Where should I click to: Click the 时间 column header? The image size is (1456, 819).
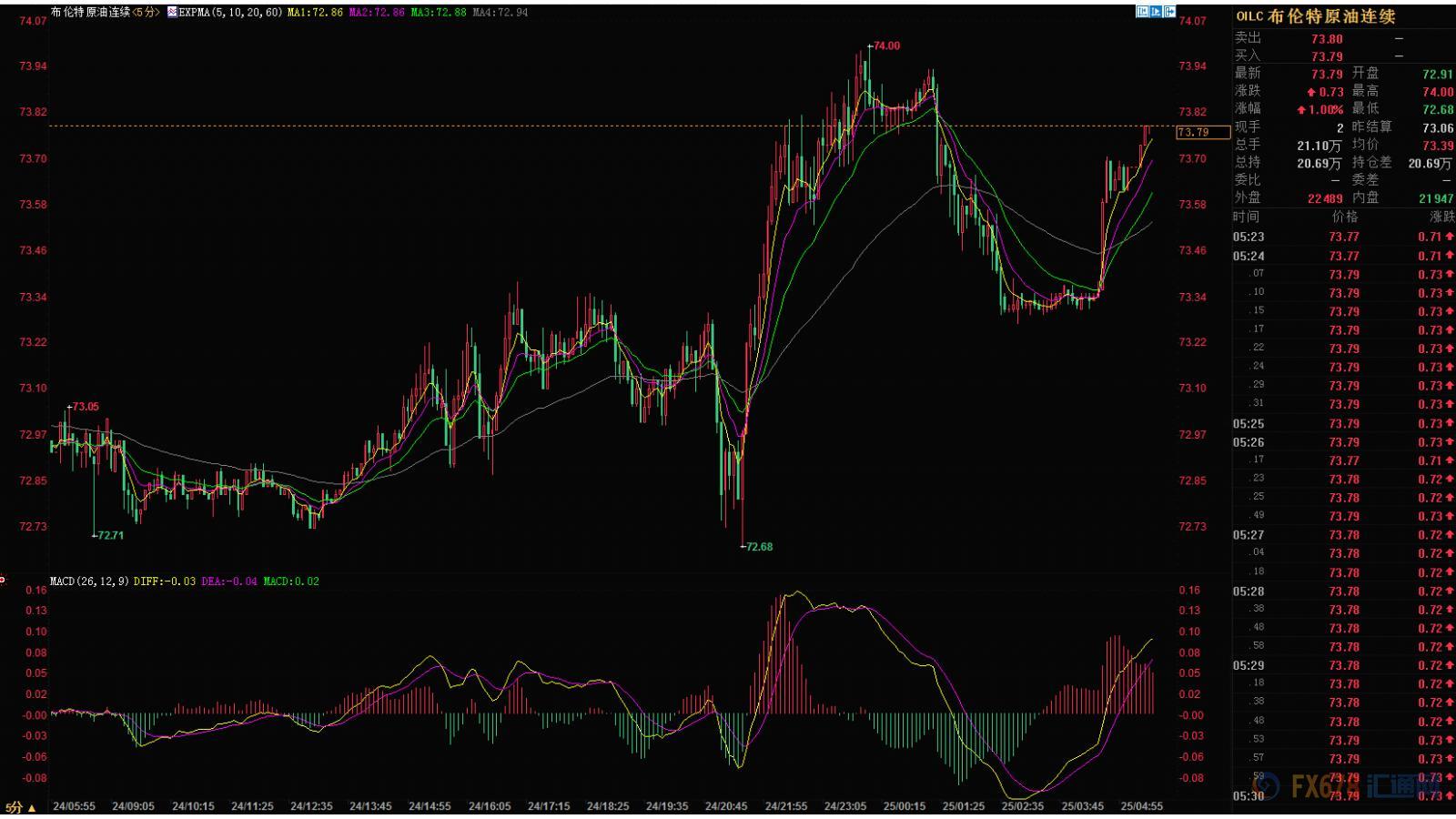point(1247,217)
